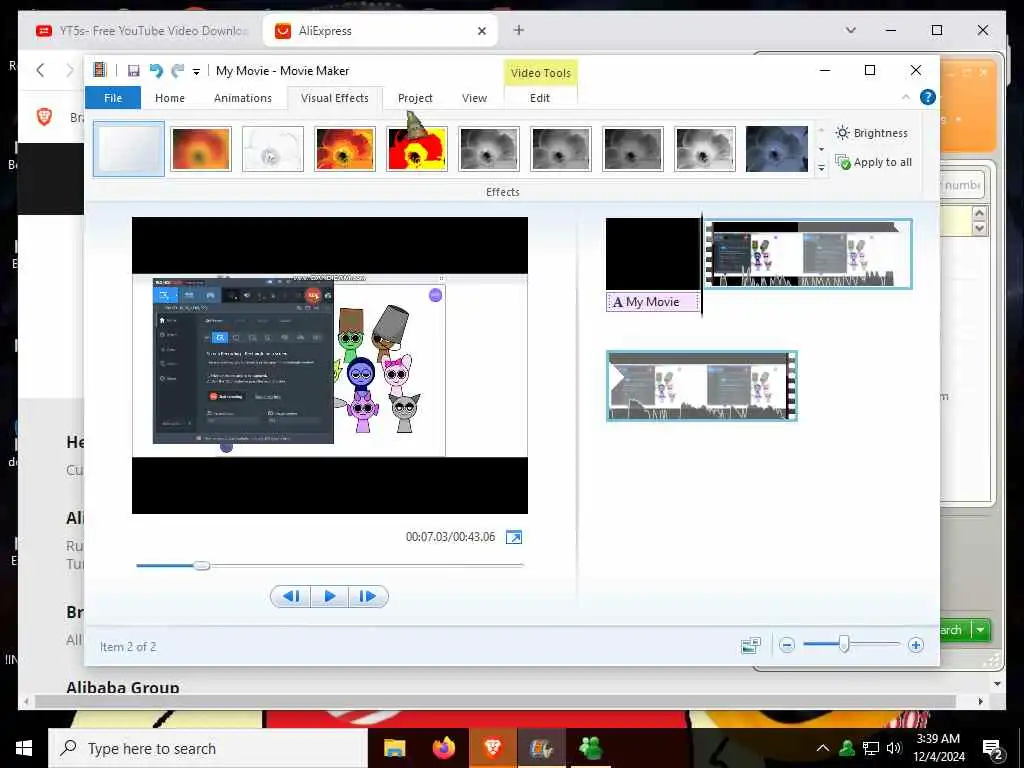Apply the vivid red-yellow posterize effect
Viewport: 1024px width, 768px height.
coord(417,150)
